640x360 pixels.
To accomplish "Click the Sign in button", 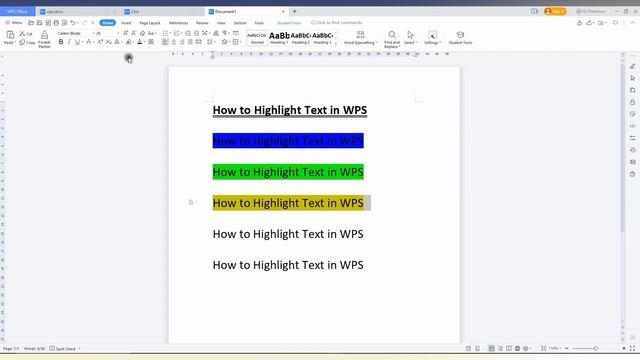I will [555, 11].
